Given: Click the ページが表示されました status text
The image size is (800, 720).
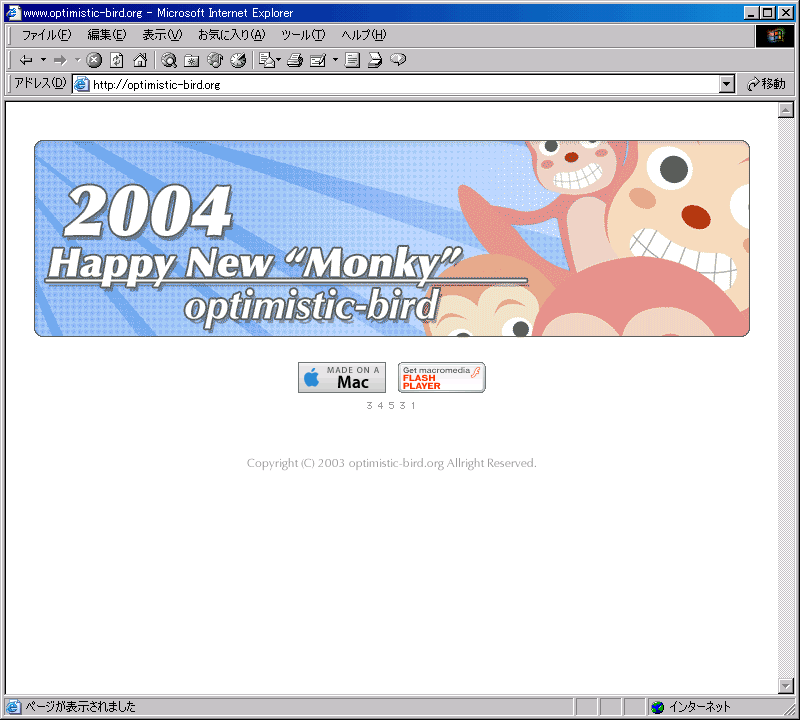Looking at the screenshot, I should point(81,707).
